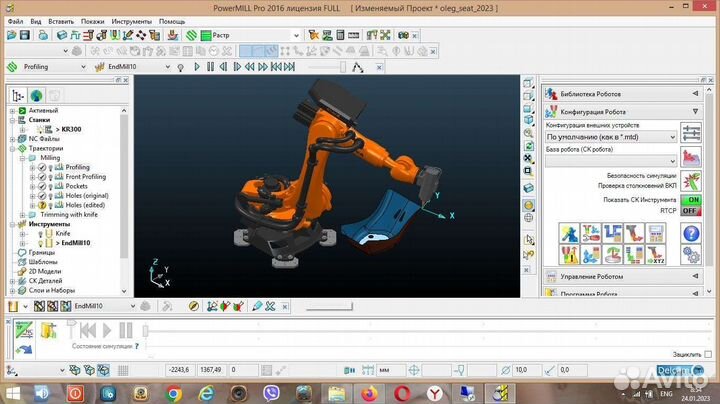Open the Растр strategy dropdown
Image resolution: width=720 pixels, height=404 pixels.
click(x=296, y=35)
